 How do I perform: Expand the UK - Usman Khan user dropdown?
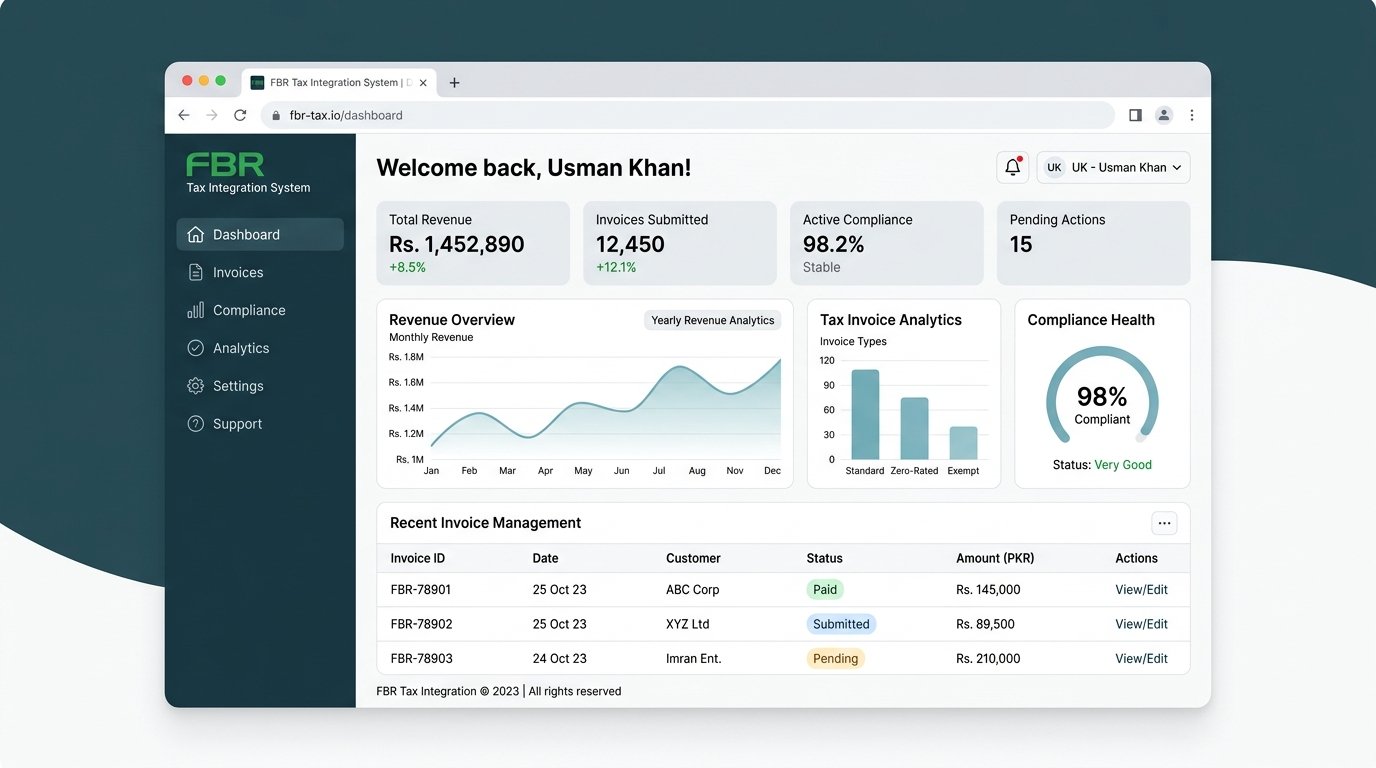pos(1113,167)
